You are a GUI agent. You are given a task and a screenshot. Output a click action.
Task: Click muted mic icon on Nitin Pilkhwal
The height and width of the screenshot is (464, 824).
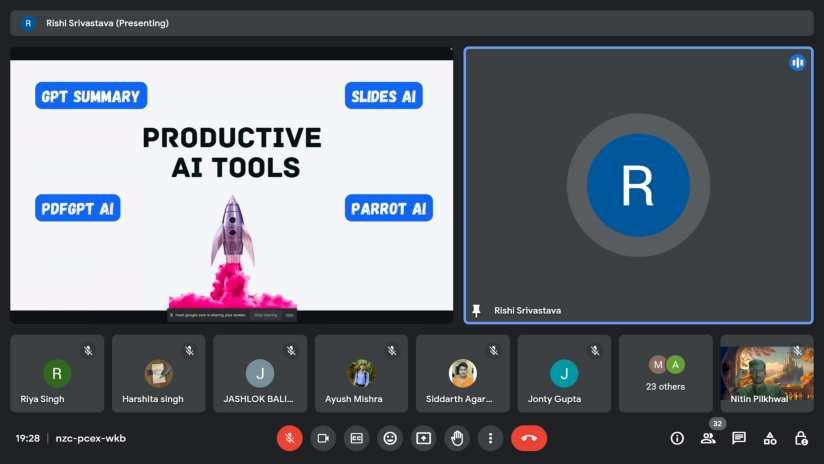(798, 350)
